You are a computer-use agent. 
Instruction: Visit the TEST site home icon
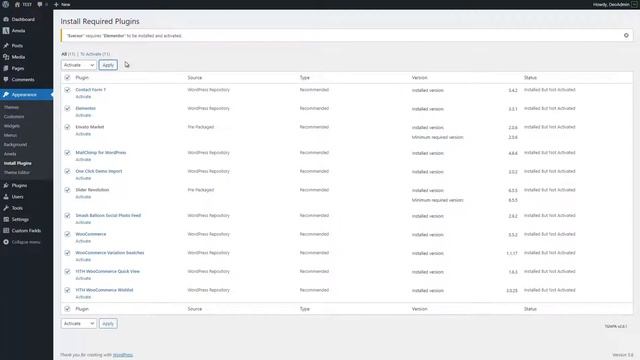[17, 4]
